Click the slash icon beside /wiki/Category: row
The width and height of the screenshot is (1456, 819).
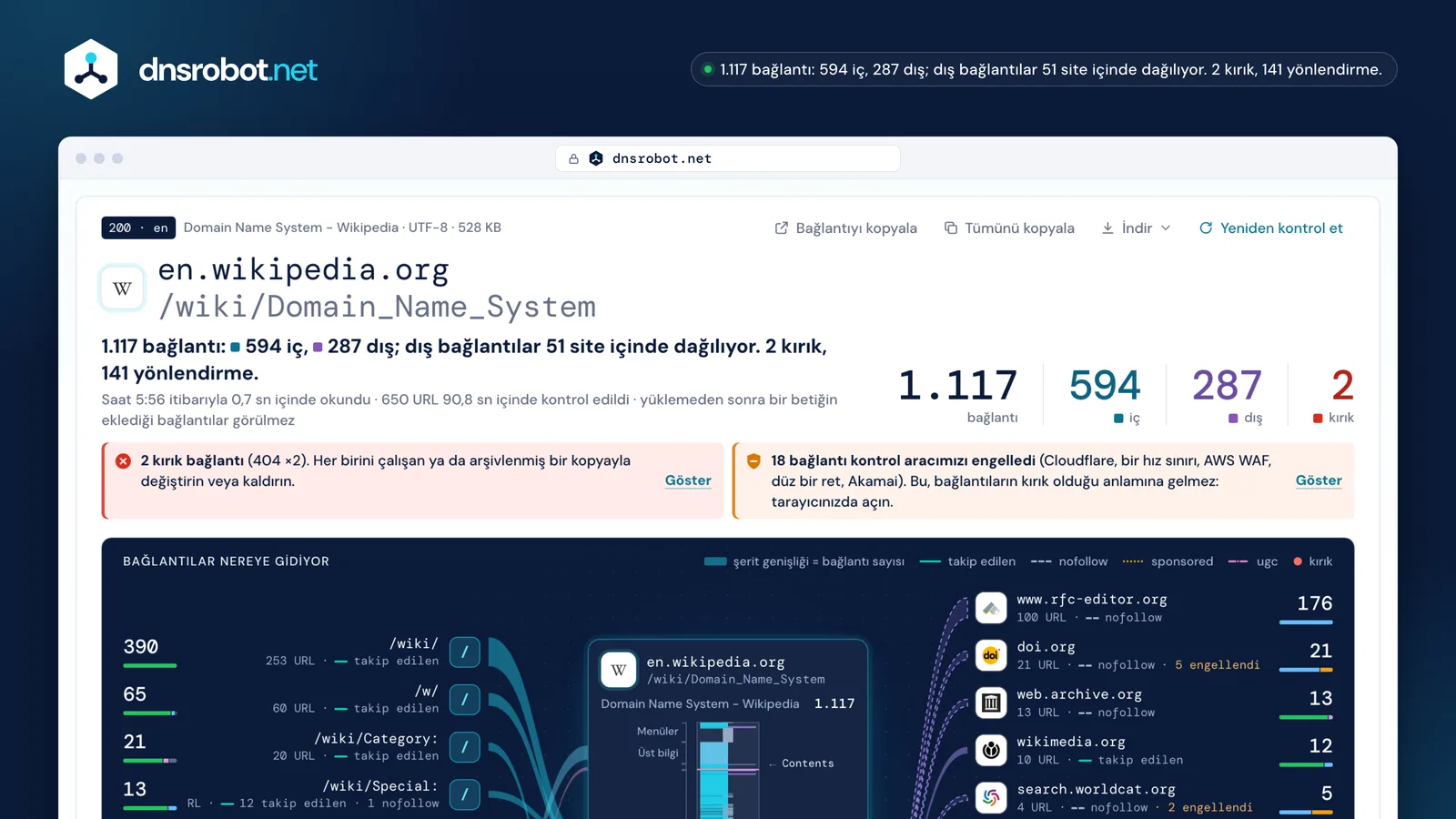coord(464,746)
